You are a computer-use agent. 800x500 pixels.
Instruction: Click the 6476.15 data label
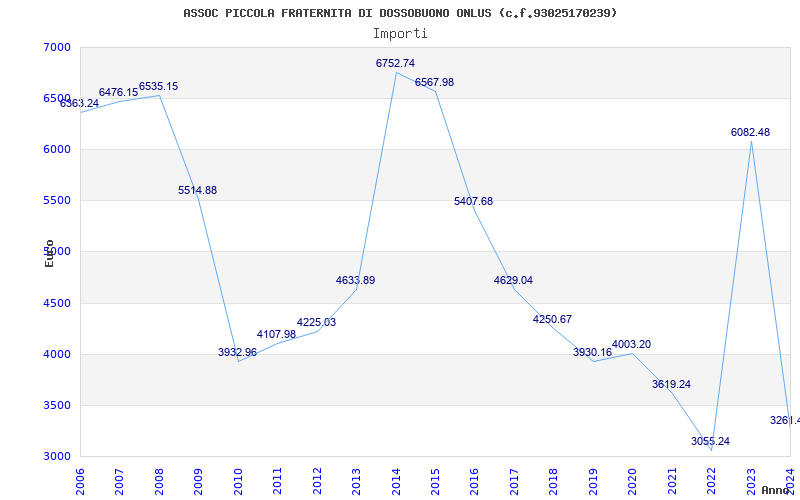[118, 92]
